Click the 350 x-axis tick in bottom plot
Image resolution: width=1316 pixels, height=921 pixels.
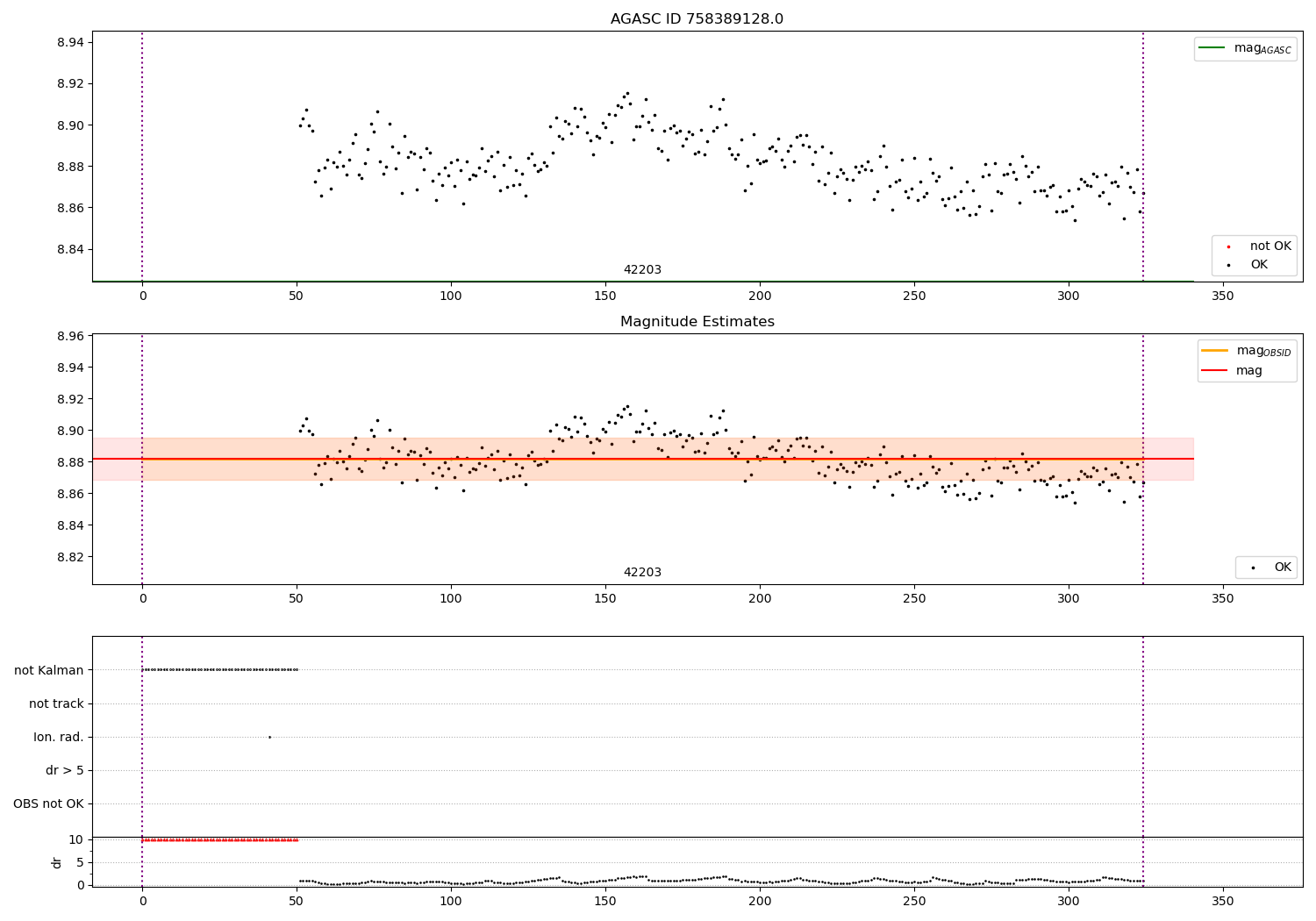(x=1222, y=901)
